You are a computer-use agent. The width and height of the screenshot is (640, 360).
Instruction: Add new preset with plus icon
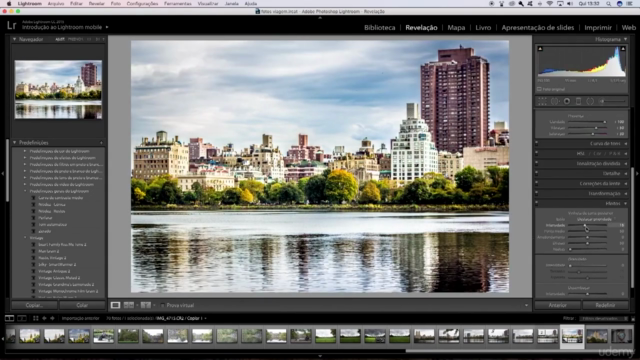coord(101,142)
